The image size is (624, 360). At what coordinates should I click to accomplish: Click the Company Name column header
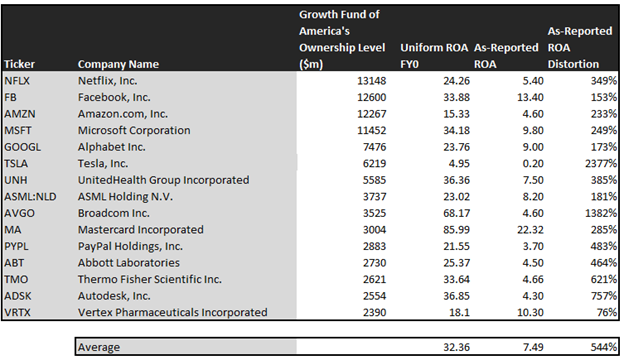(118, 64)
